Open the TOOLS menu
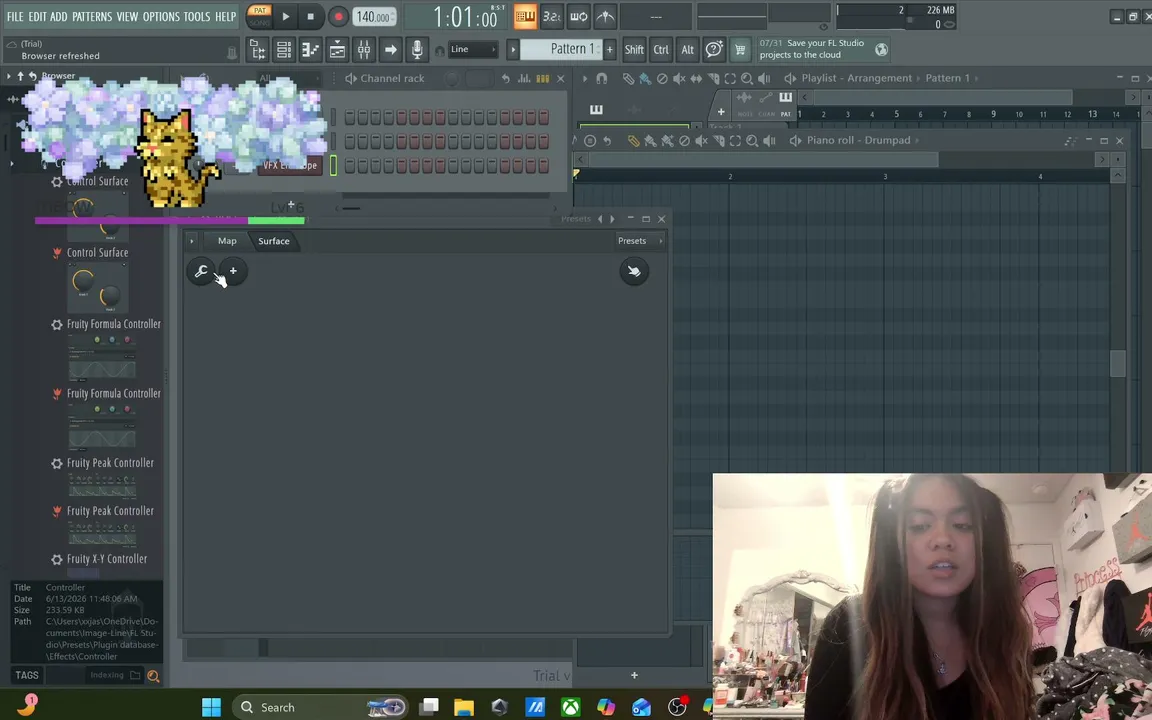This screenshot has width=1152, height=720. click(x=197, y=16)
